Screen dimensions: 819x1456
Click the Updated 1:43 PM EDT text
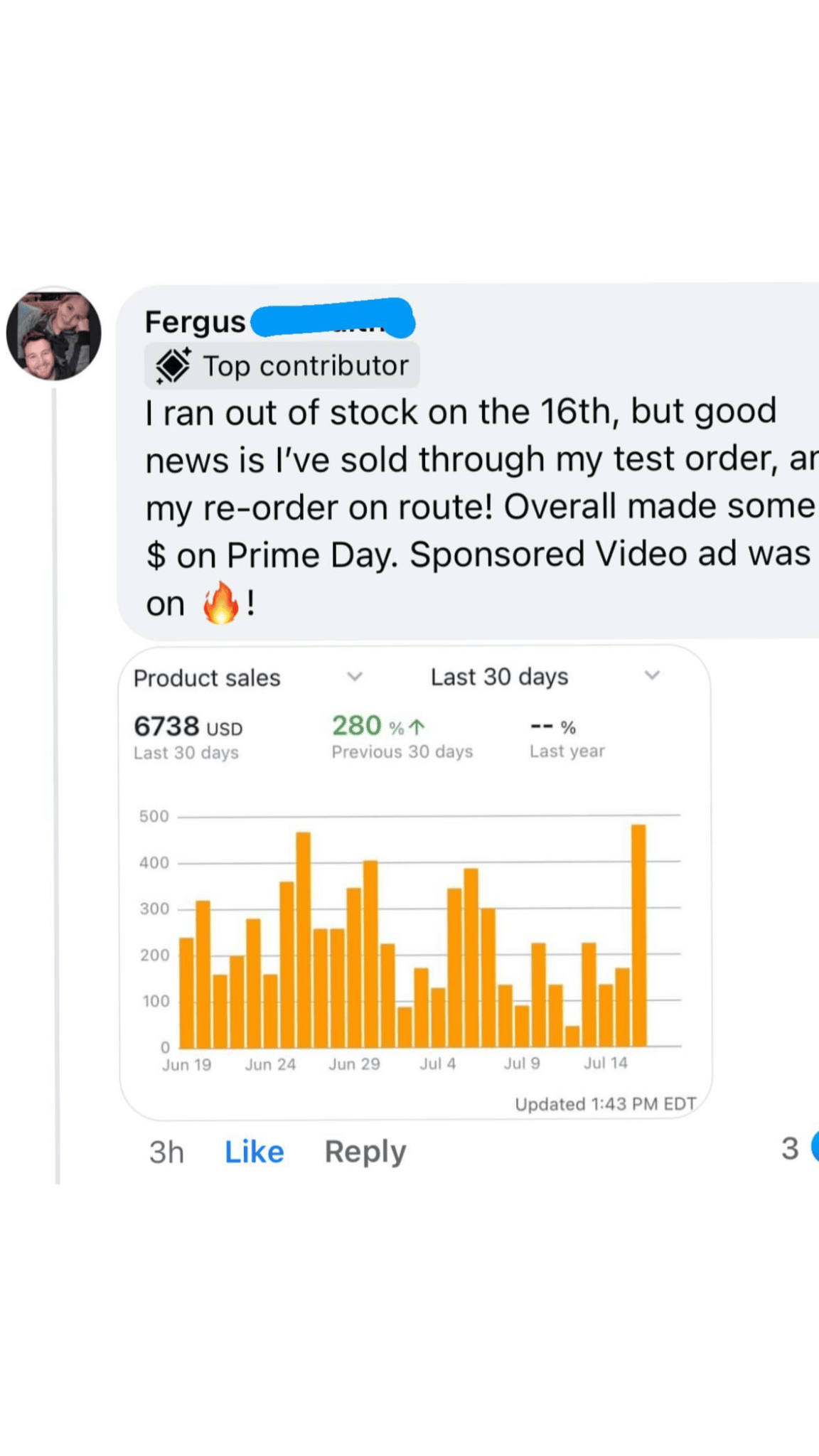605,1104
